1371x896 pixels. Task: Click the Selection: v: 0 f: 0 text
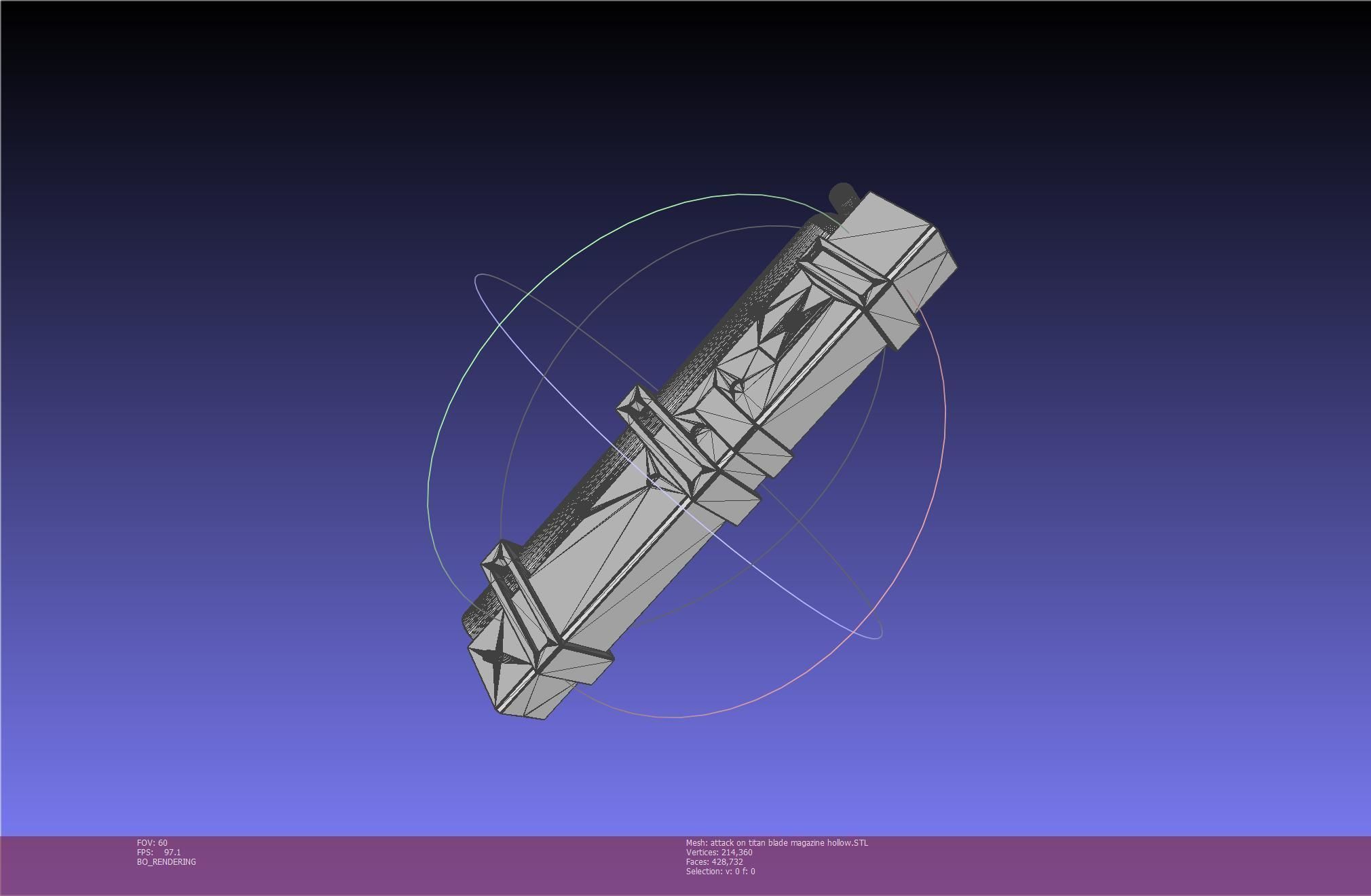pos(720,871)
